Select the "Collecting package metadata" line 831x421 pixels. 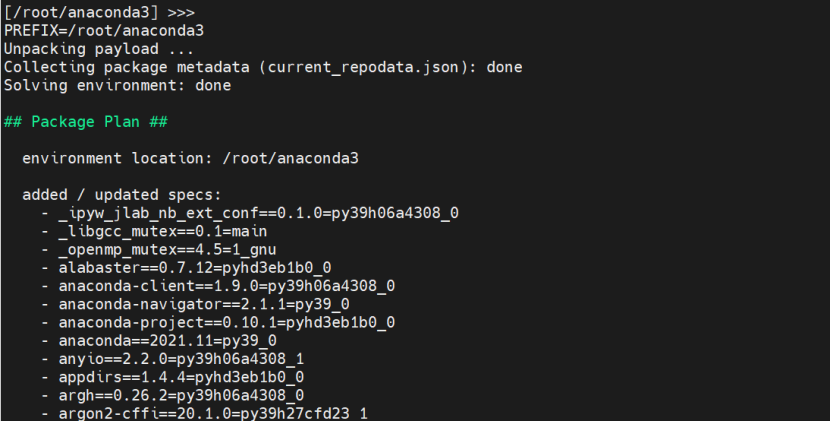tap(262, 67)
